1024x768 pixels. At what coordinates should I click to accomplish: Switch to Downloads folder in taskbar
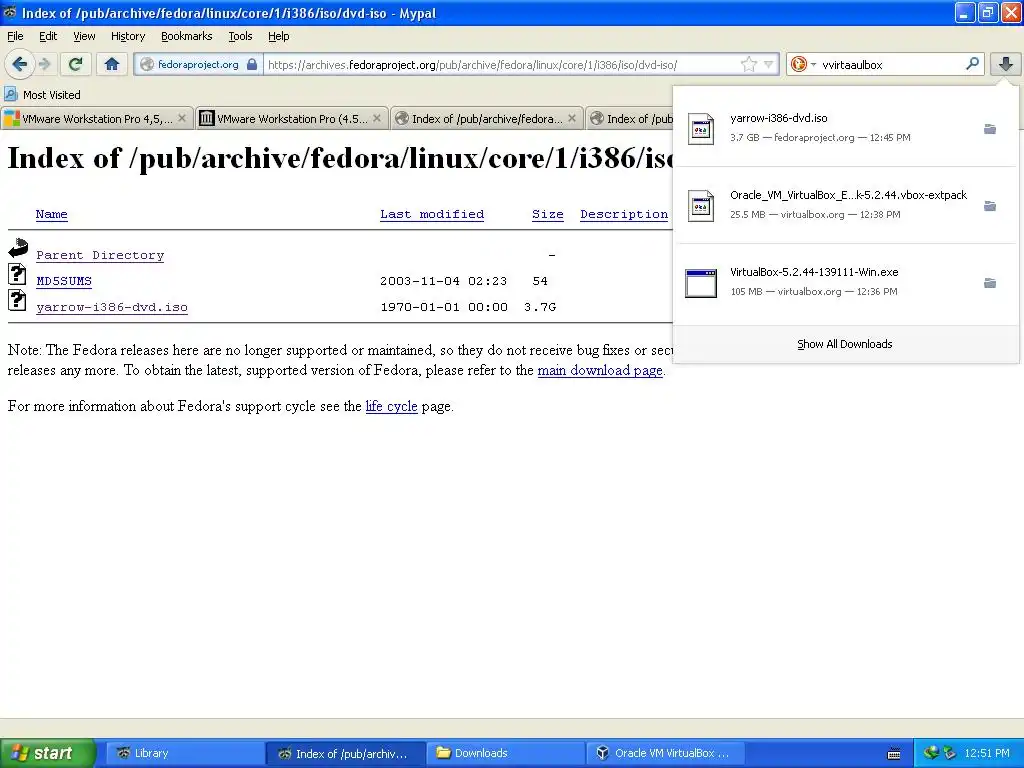tap(505, 753)
